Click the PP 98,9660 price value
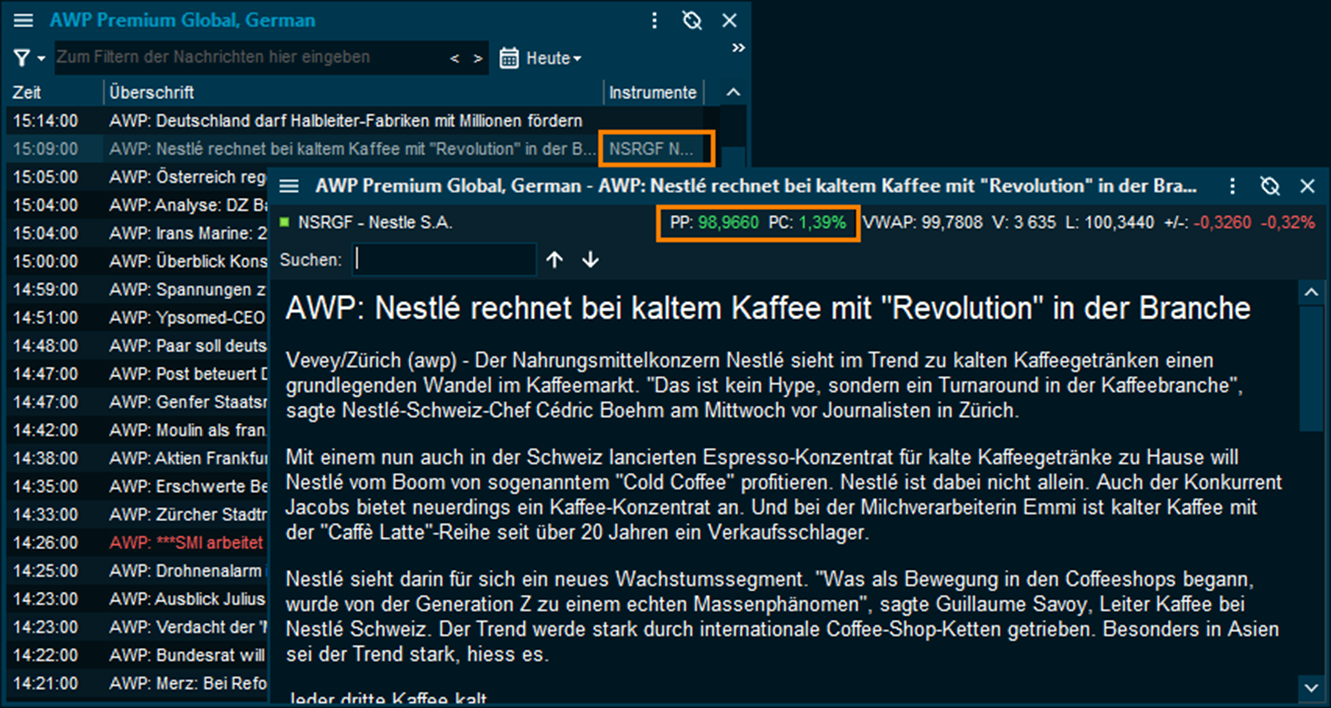 [x=713, y=223]
